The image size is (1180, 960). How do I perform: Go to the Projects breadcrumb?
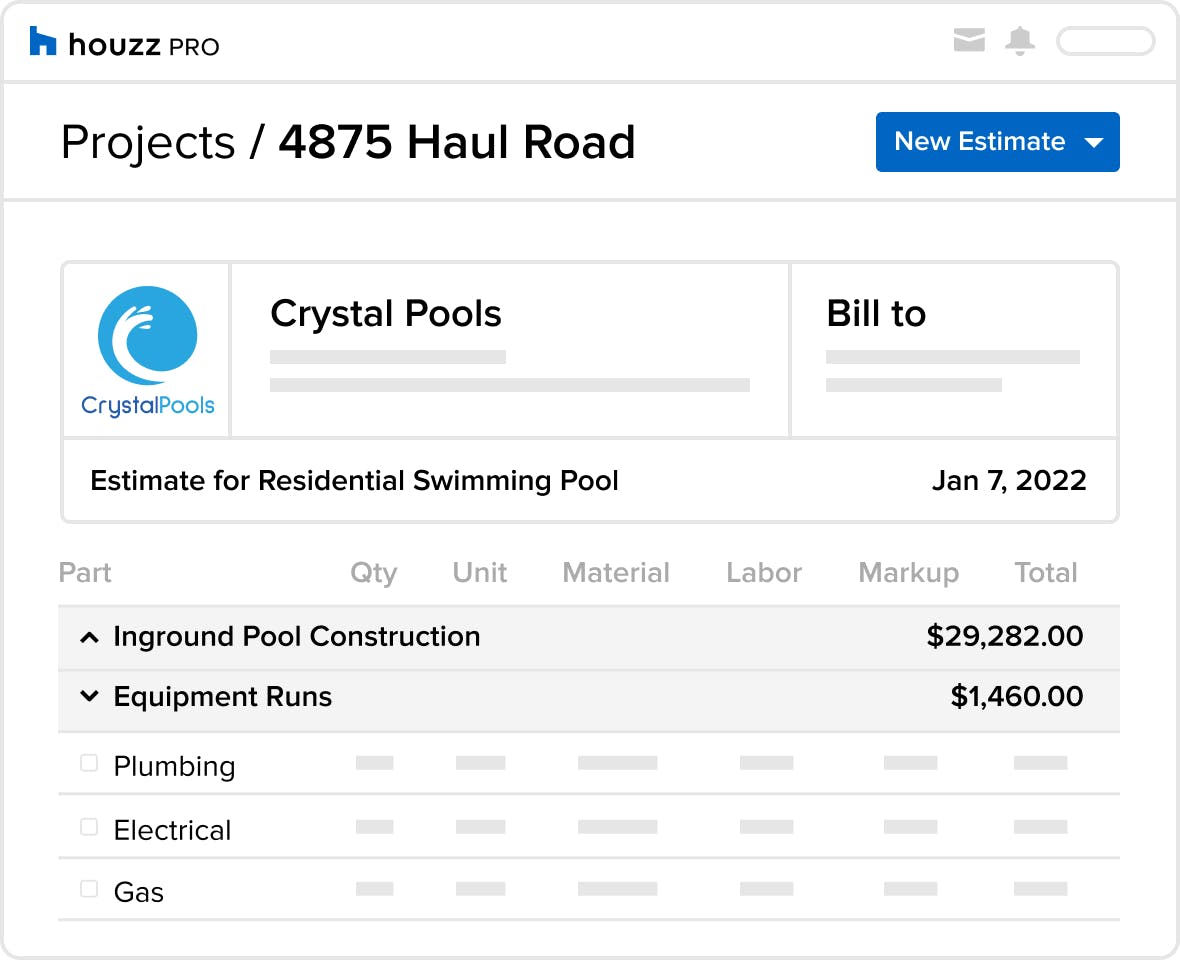[x=148, y=143]
